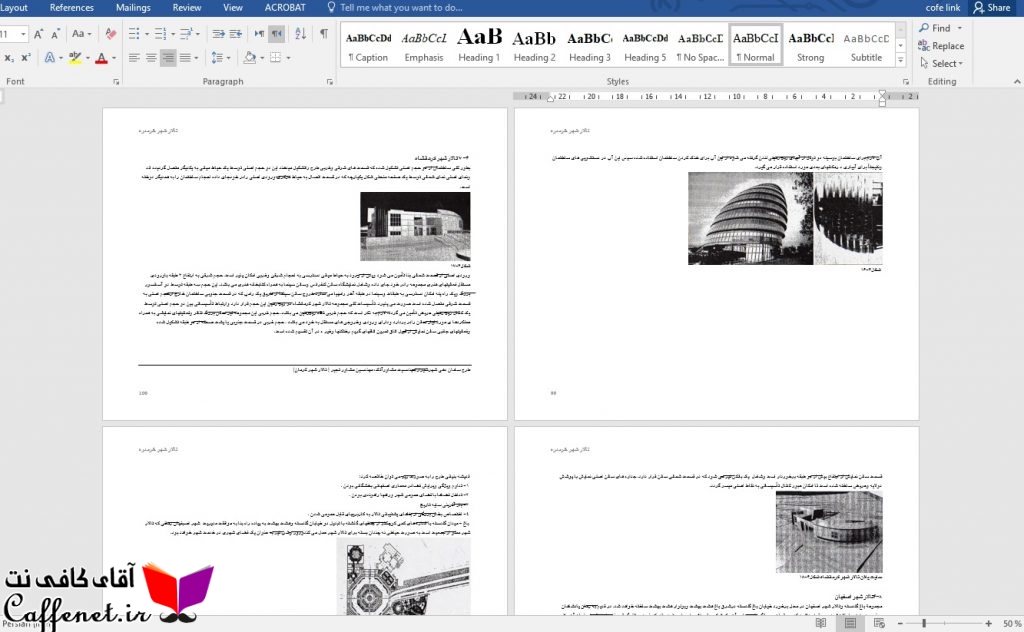Switch to Read Mode view
The width and height of the screenshot is (1024, 632).
(x=821, y=624)
